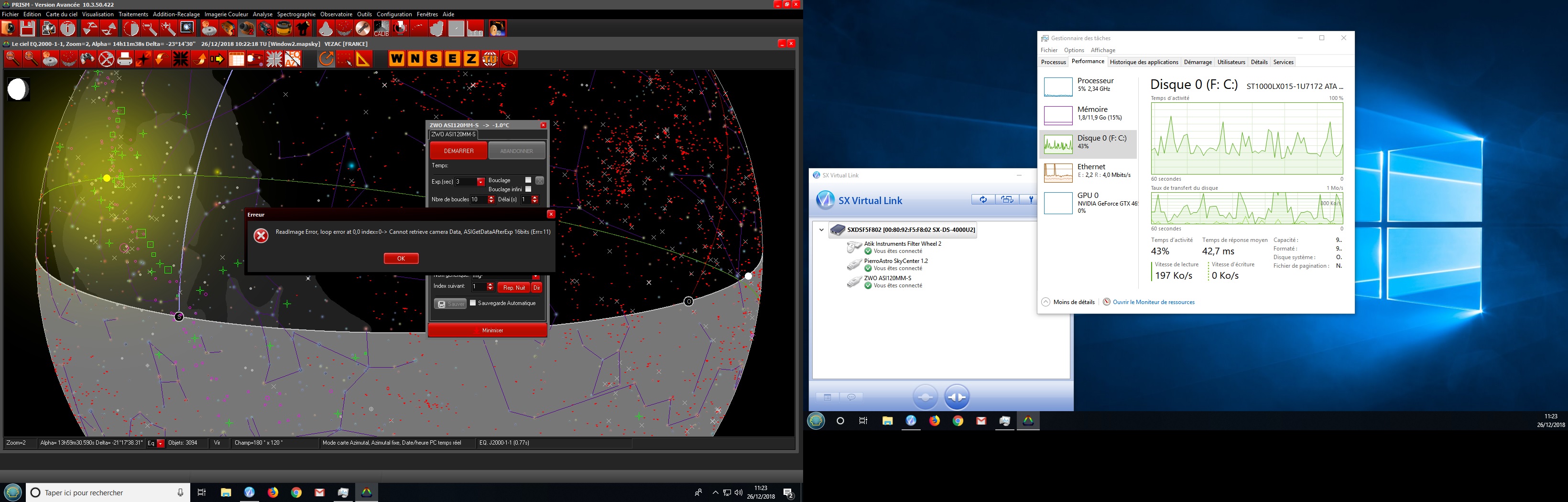Click the printer icon in sky map toolbar
The width and height of the screenshot is (1568, 502).
point(125,59)
